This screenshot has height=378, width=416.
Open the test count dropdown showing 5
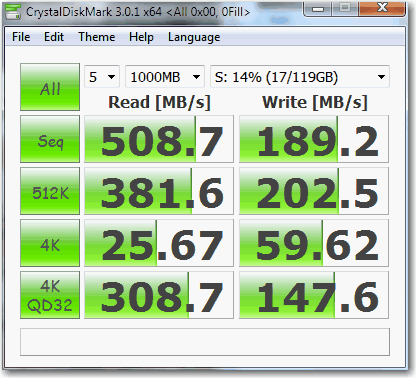pos(102,77)
